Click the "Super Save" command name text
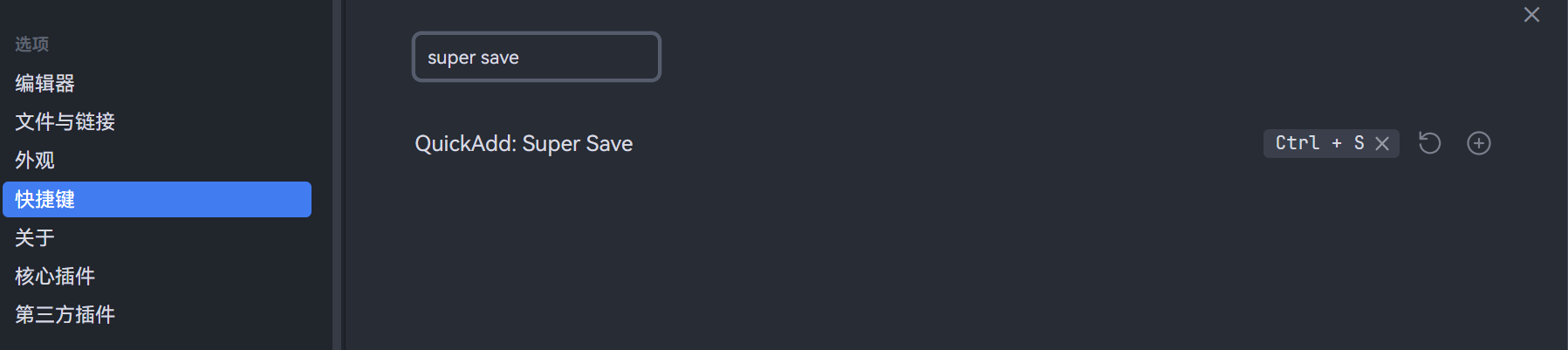The width and height of the screenshot is (1568, 350). click(x=578, y=144)
